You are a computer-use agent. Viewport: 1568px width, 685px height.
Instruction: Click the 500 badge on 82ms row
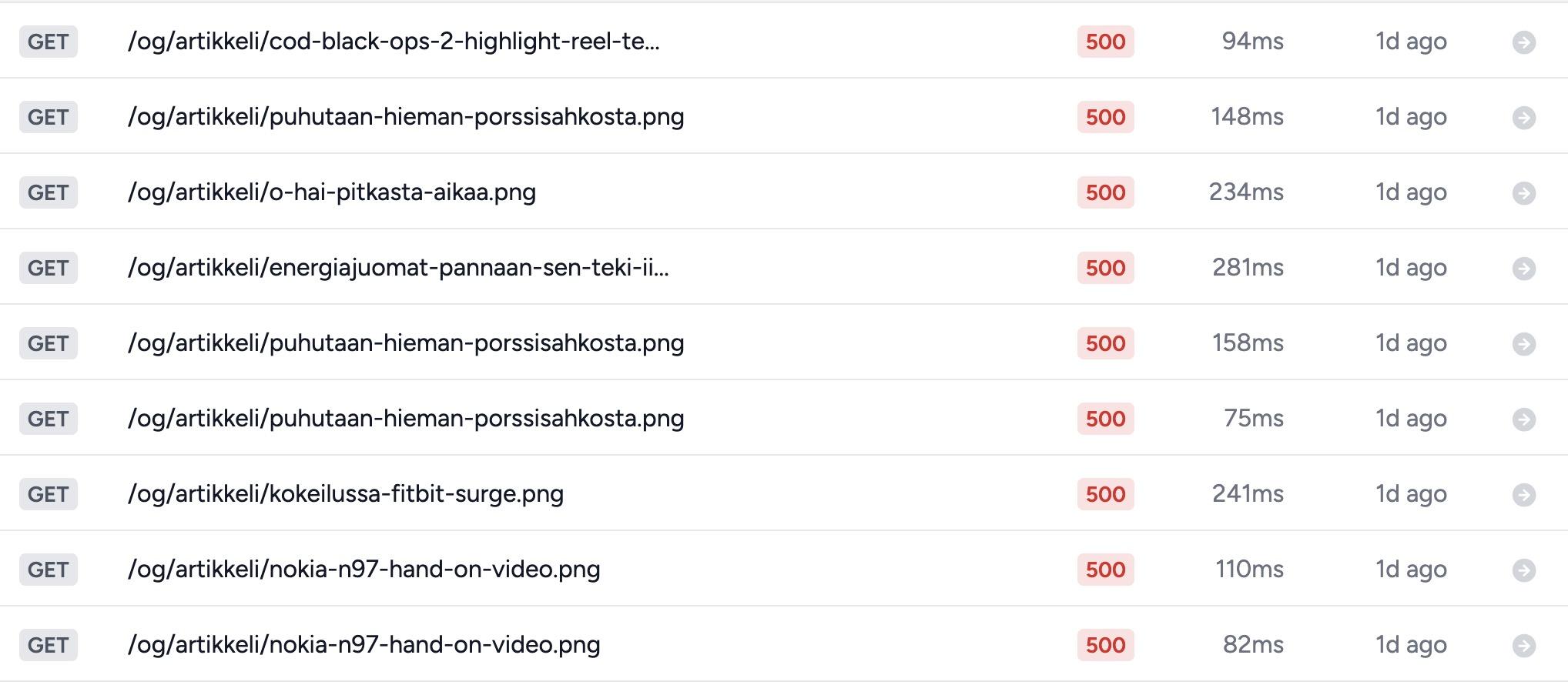pyautogui.click(x=1105, y=645)
